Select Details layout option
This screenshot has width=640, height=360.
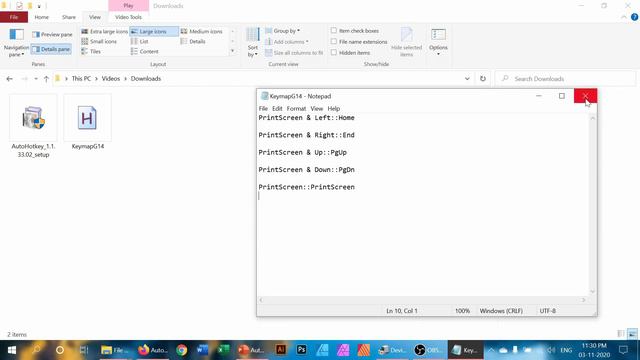(x=193, y=41)
